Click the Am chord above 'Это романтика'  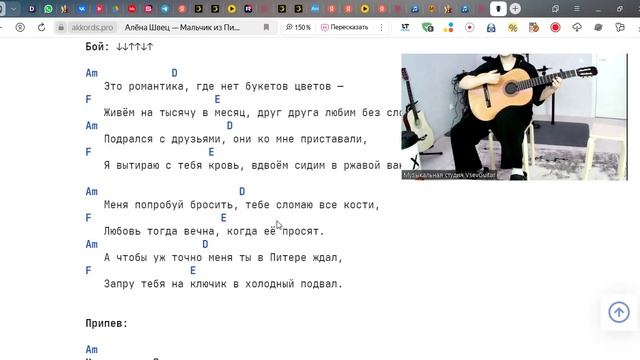pos(91,73)
